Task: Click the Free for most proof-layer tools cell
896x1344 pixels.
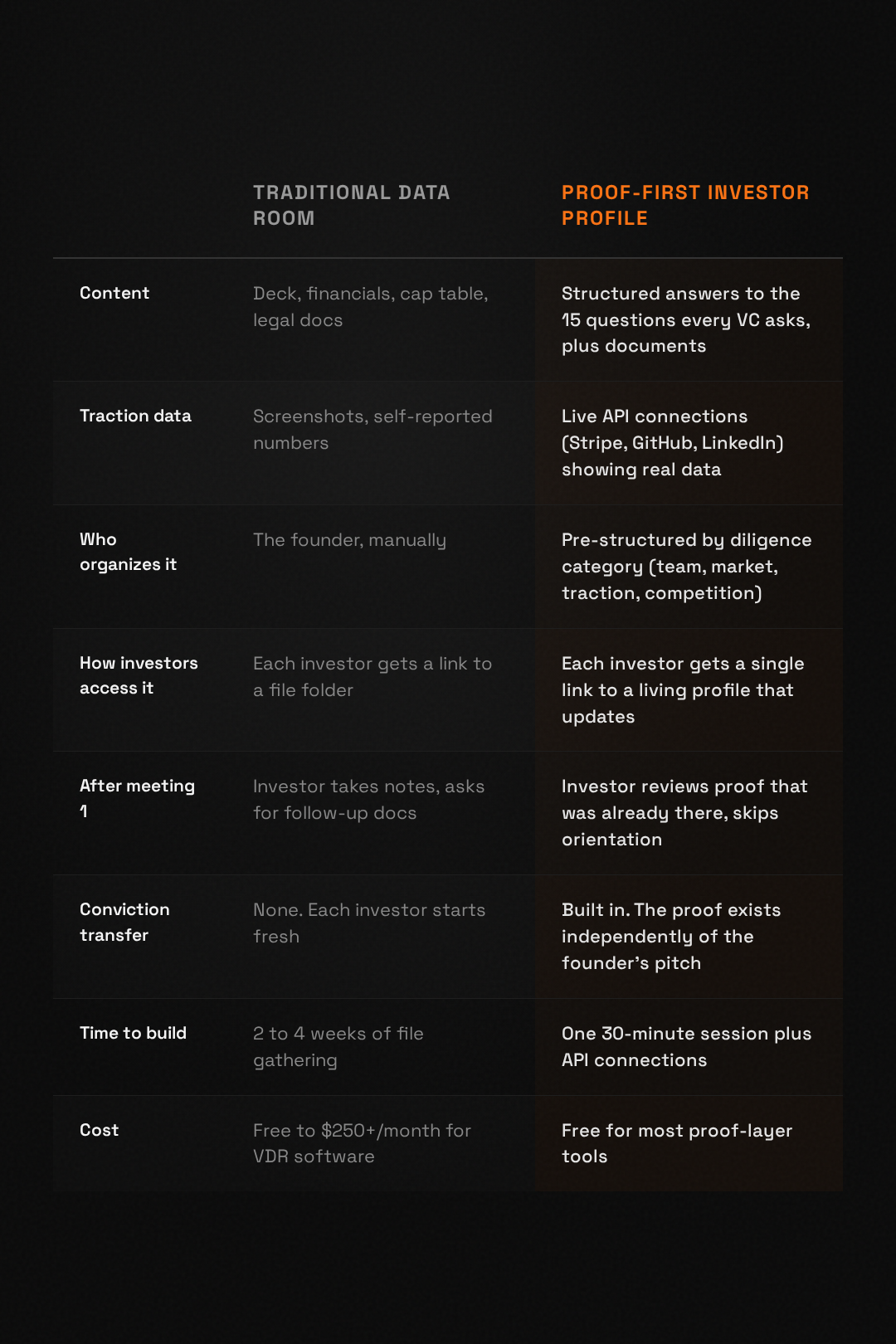Action: [676, 1143]
